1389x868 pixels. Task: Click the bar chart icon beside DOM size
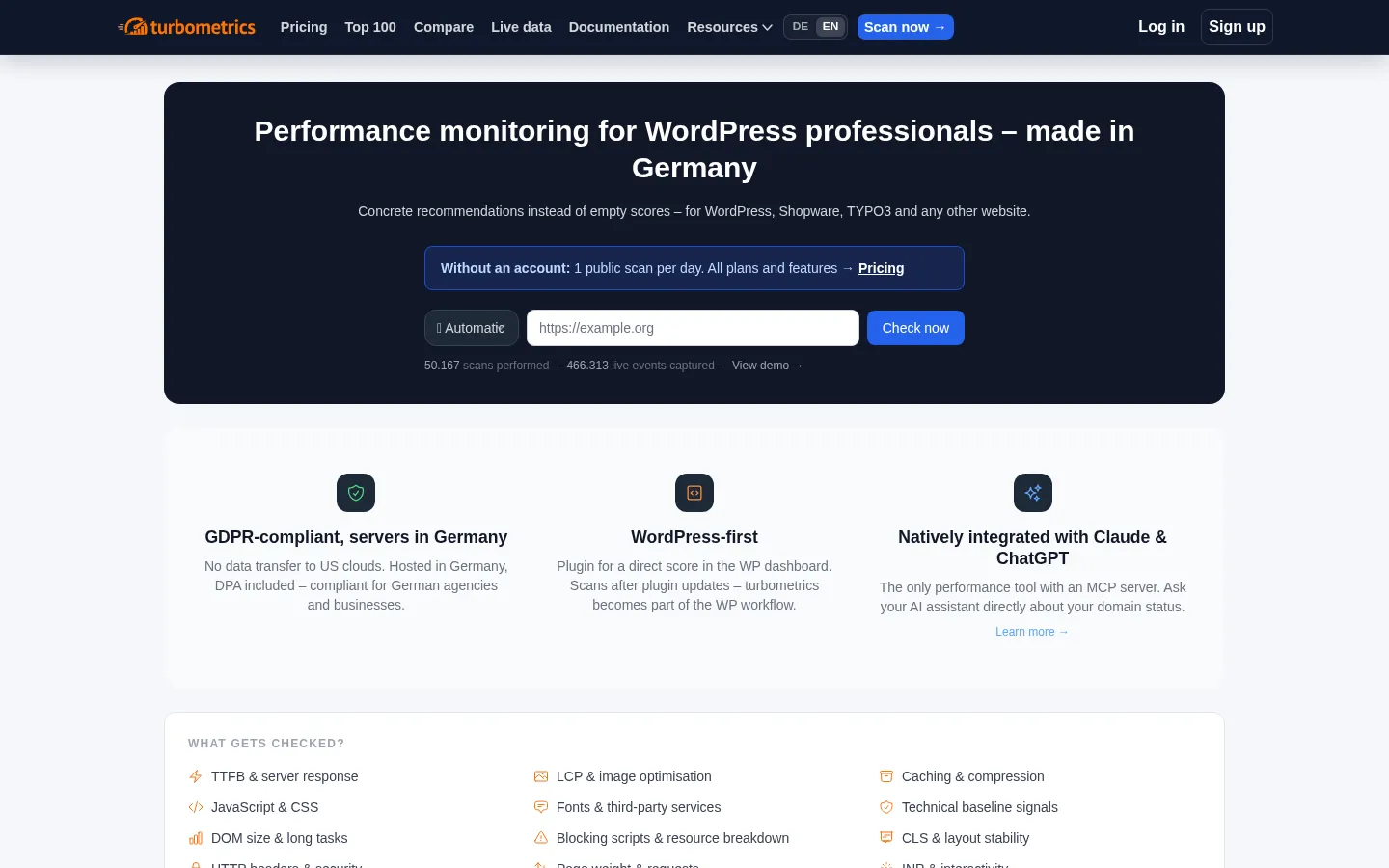click(196, 838)
